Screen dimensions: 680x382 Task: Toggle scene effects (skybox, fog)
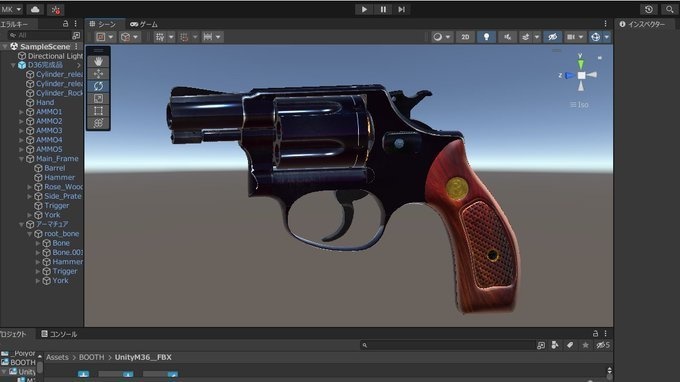pos(526,37)
